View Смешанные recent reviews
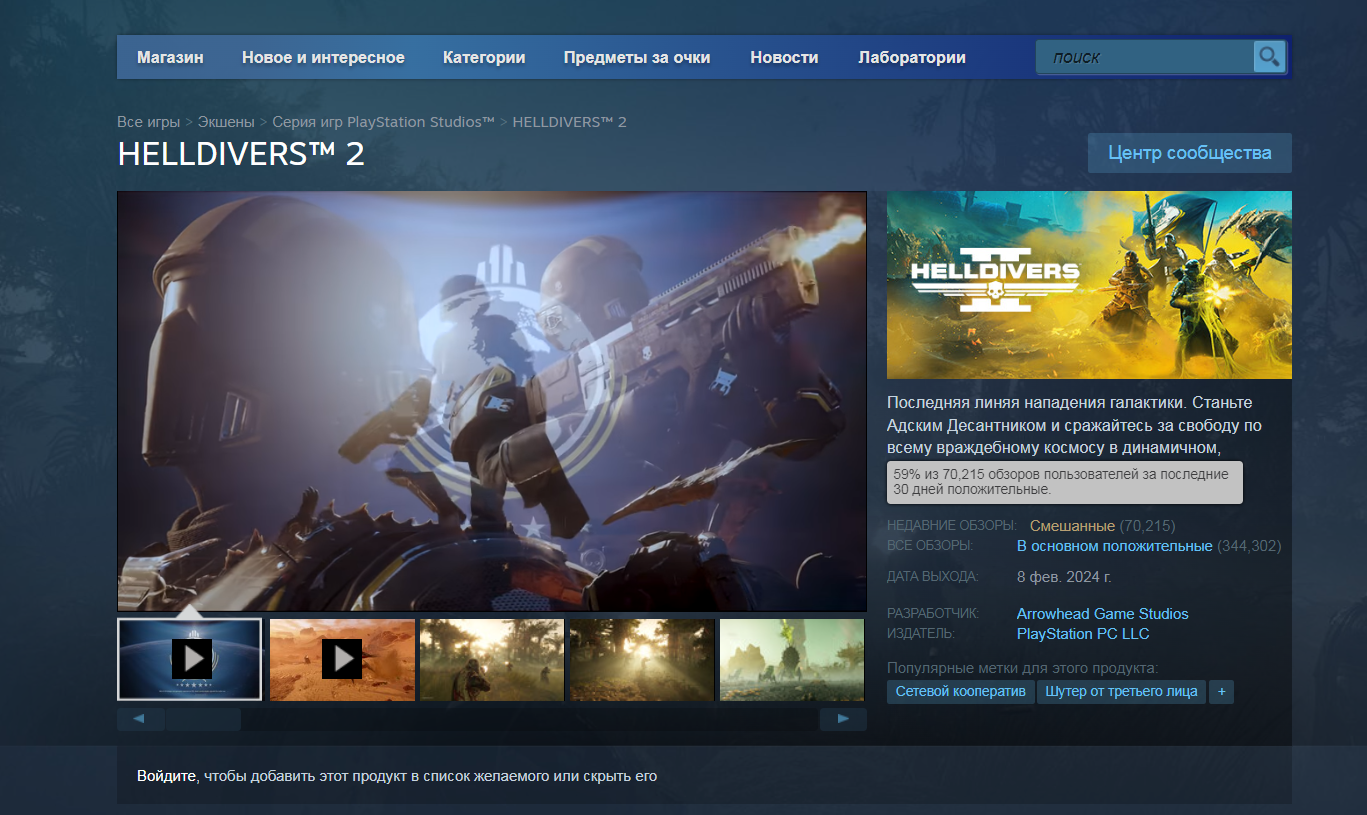 point(1075,524)
